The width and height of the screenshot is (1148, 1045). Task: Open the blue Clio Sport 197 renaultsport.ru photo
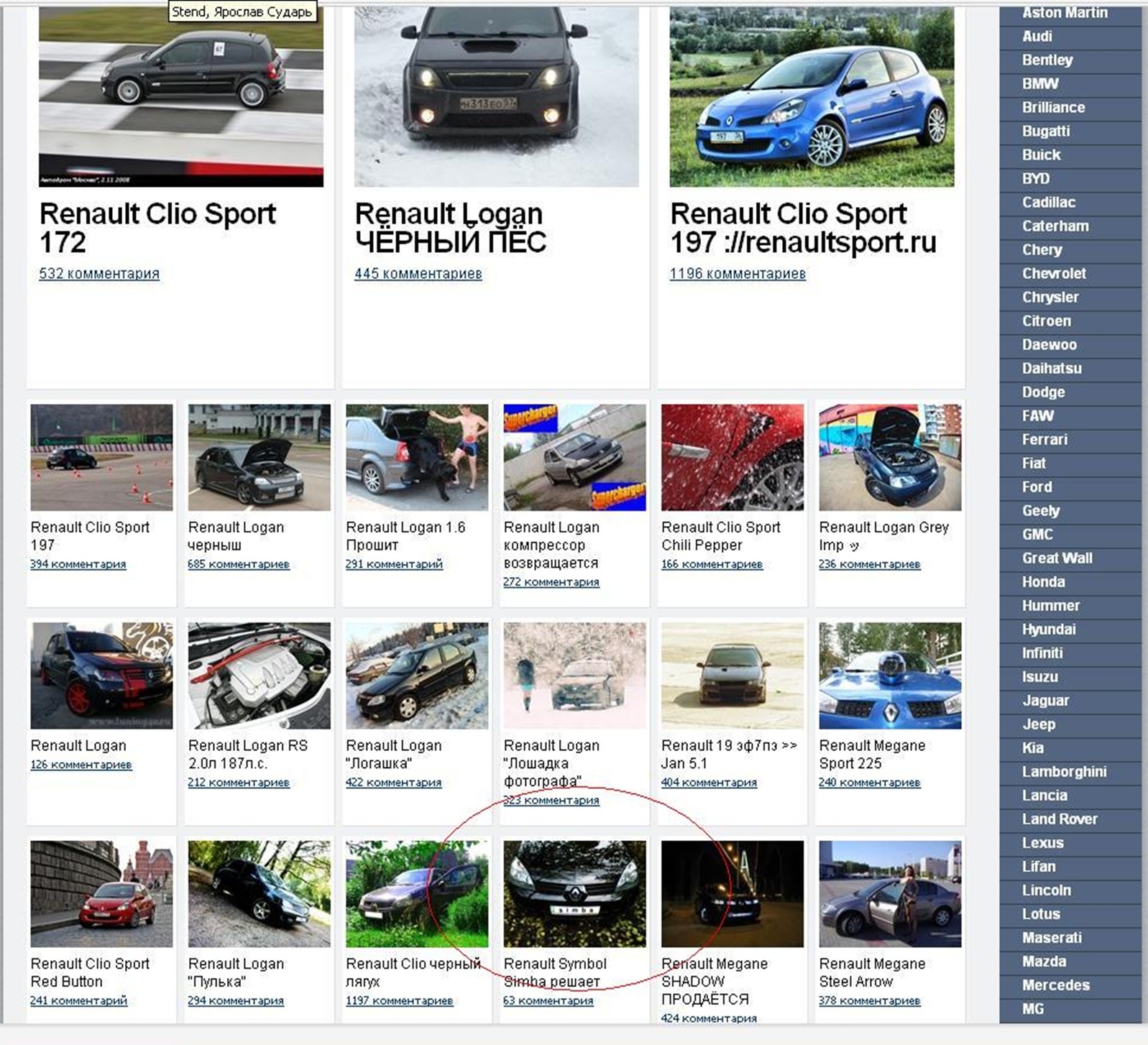pos(812,97)
